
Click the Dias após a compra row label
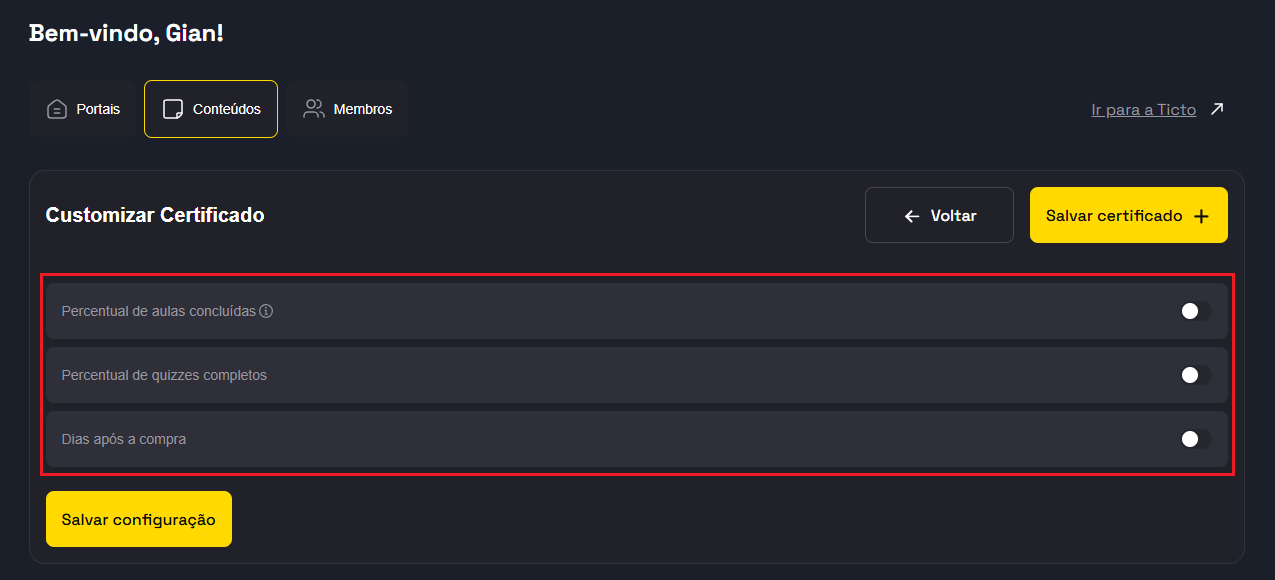(x=124, y=439)
